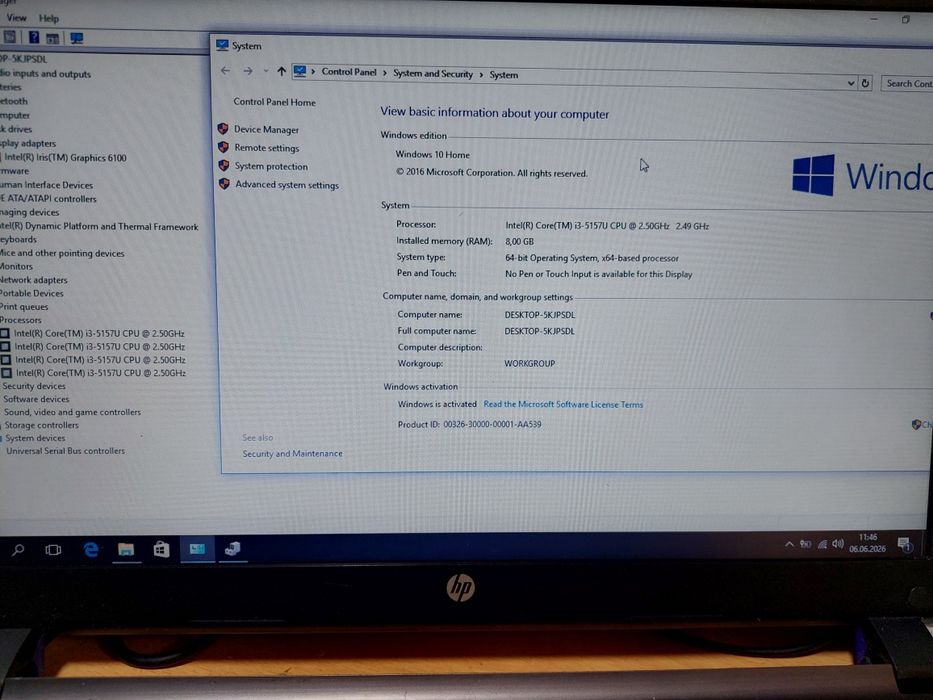Viewport: 933px width, 700px height.
Task: Select System devices category
Action: (35, 438)
